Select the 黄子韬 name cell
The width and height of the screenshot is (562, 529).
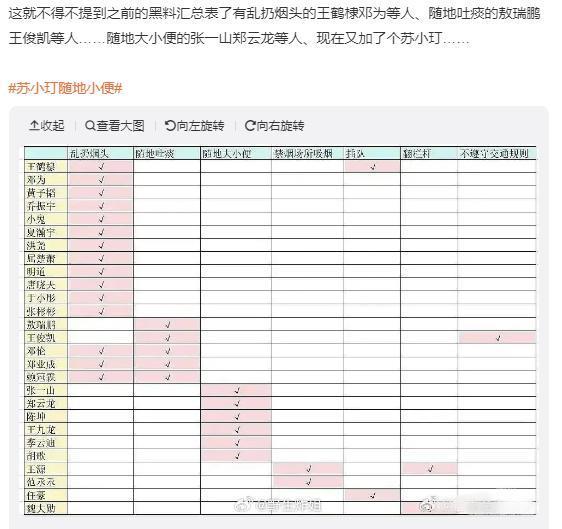(46, 193)
